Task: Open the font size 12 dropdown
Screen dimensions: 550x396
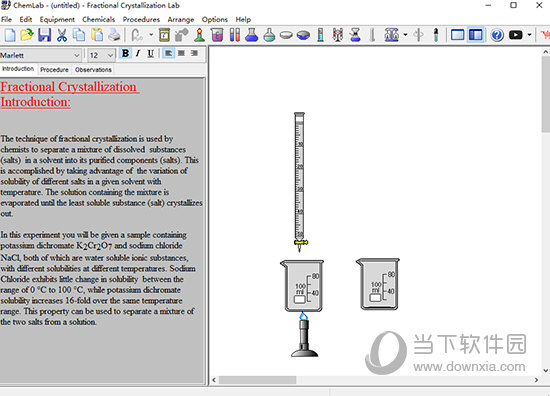Action: (x=101, y=55)
